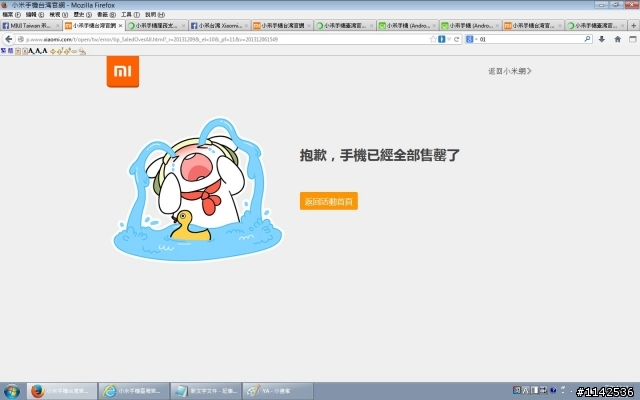Follow the 返回小米網 link

(510, 71)
